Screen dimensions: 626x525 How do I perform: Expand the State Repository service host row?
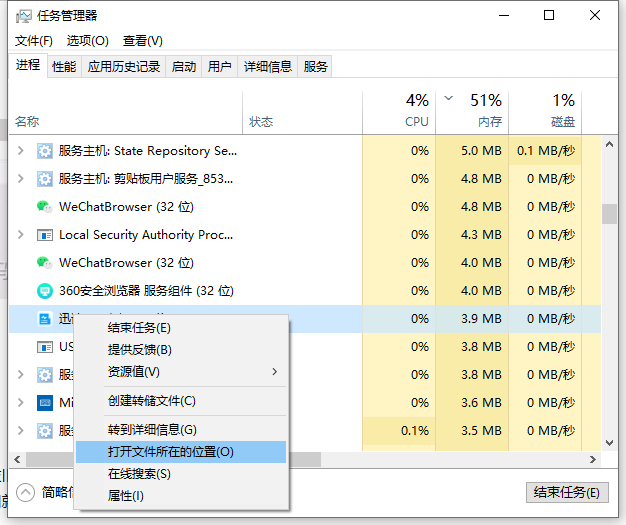[21, 151]
